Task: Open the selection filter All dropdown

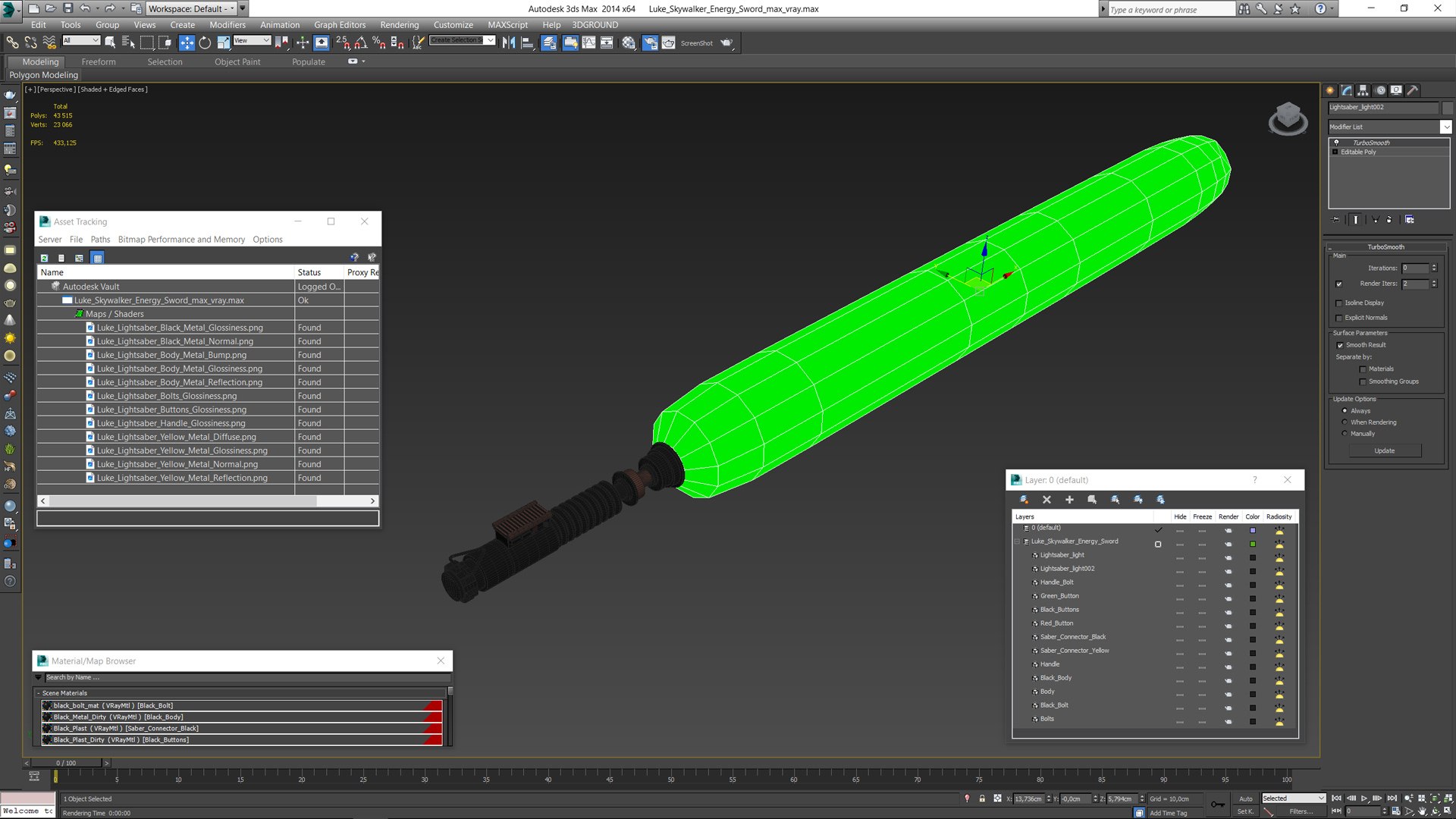Action: (81, 40)
